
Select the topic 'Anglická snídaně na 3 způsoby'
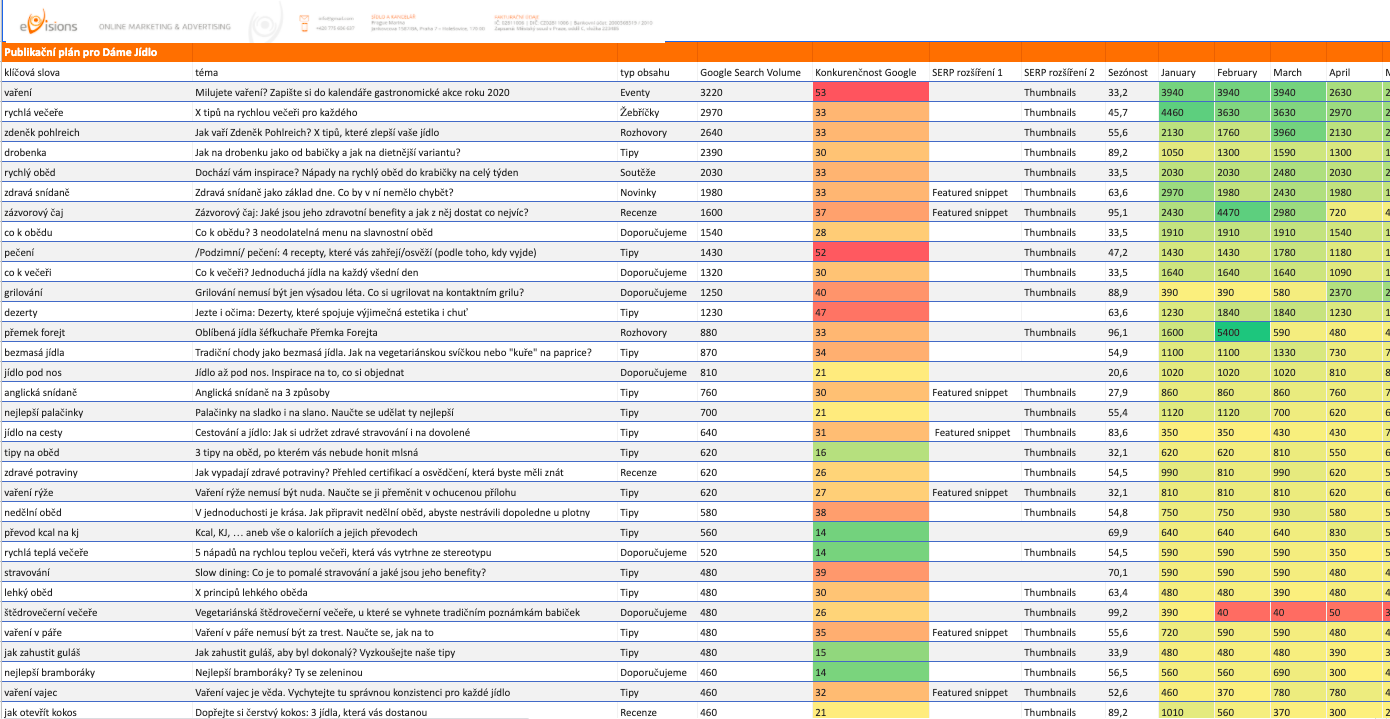404,392
